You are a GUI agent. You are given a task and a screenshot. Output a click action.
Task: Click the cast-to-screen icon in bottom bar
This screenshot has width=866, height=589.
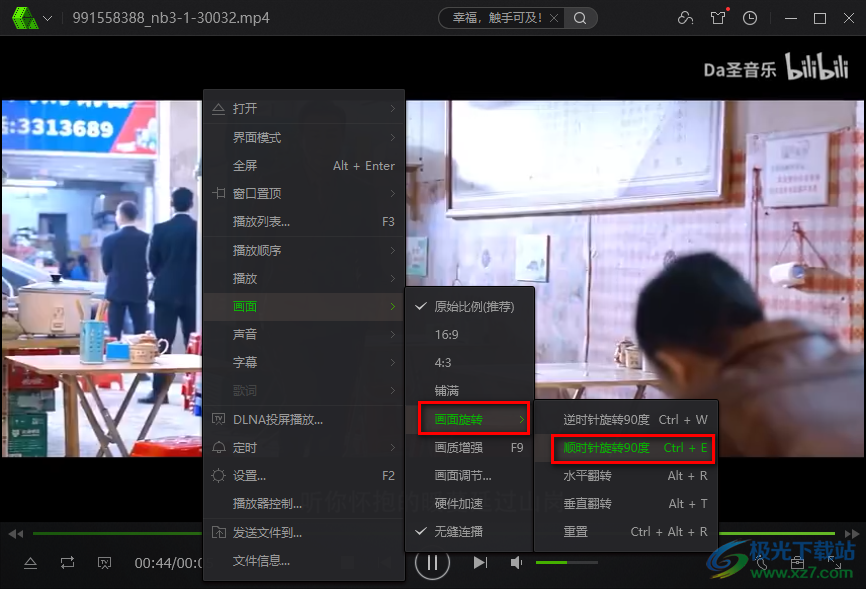[104, 563]
